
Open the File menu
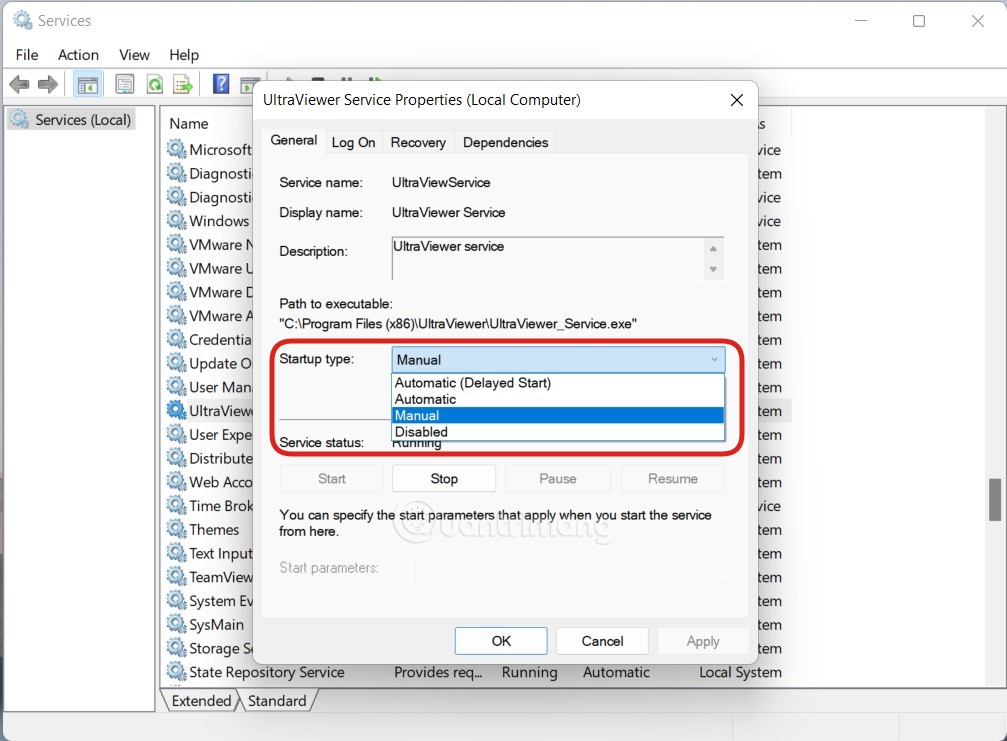27,55
